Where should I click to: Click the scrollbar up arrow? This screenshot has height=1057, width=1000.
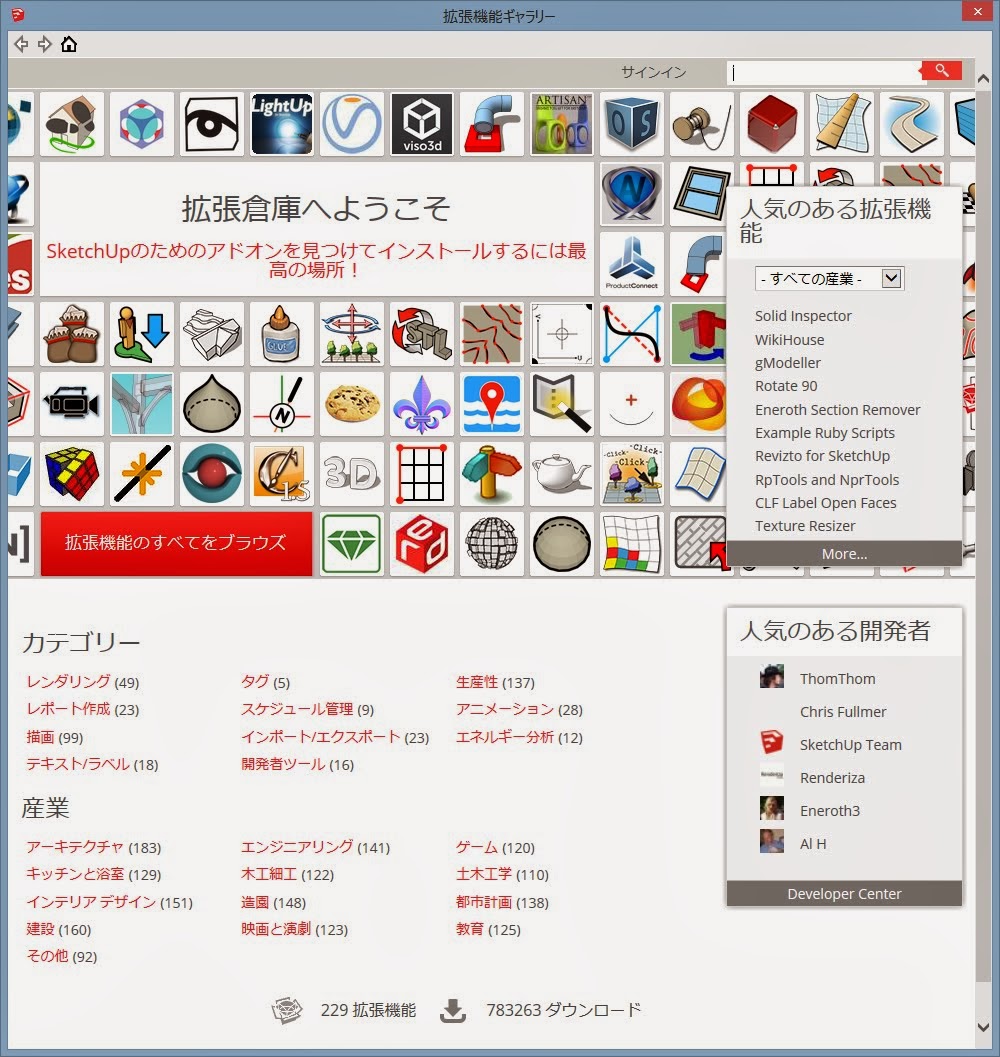(984, 78)
